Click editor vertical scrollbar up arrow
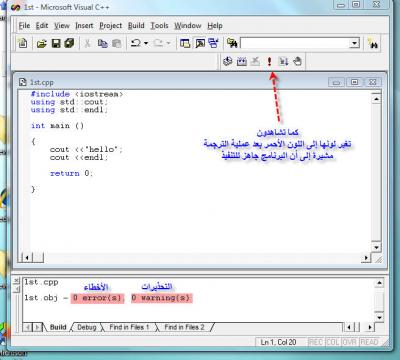The width and height of the screenshot is (400, 360). 376,99
